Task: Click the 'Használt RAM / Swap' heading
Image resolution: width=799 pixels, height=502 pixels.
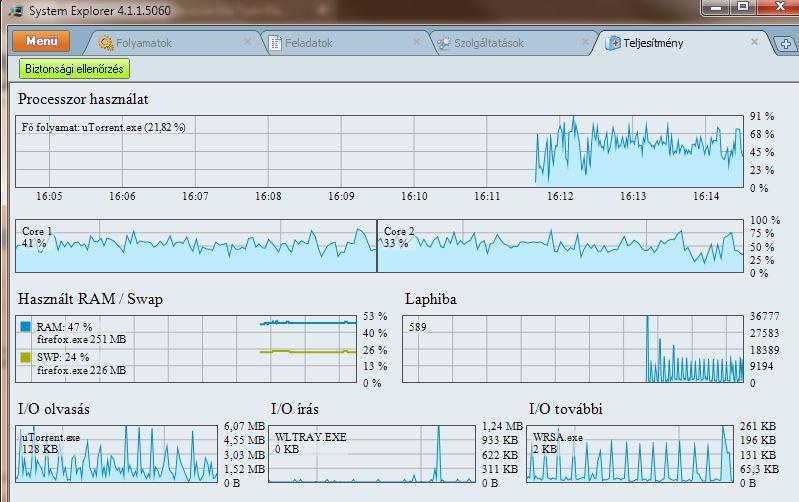Action: pos(90,299)
